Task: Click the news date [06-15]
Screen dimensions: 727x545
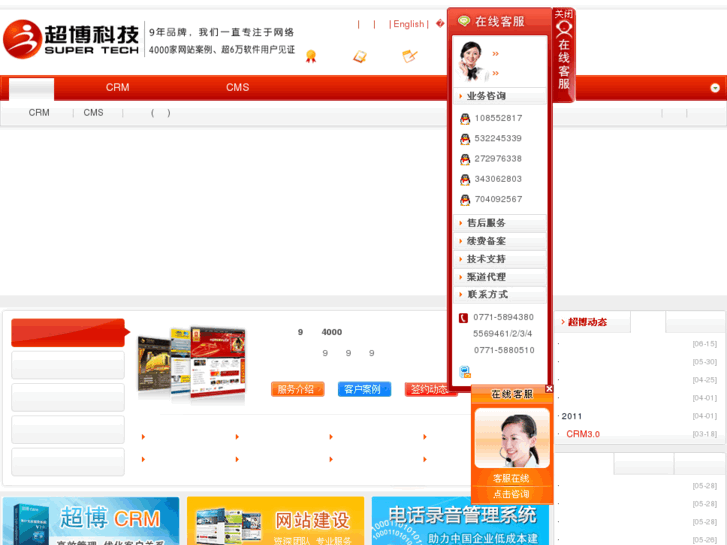Action: point(704,344)
